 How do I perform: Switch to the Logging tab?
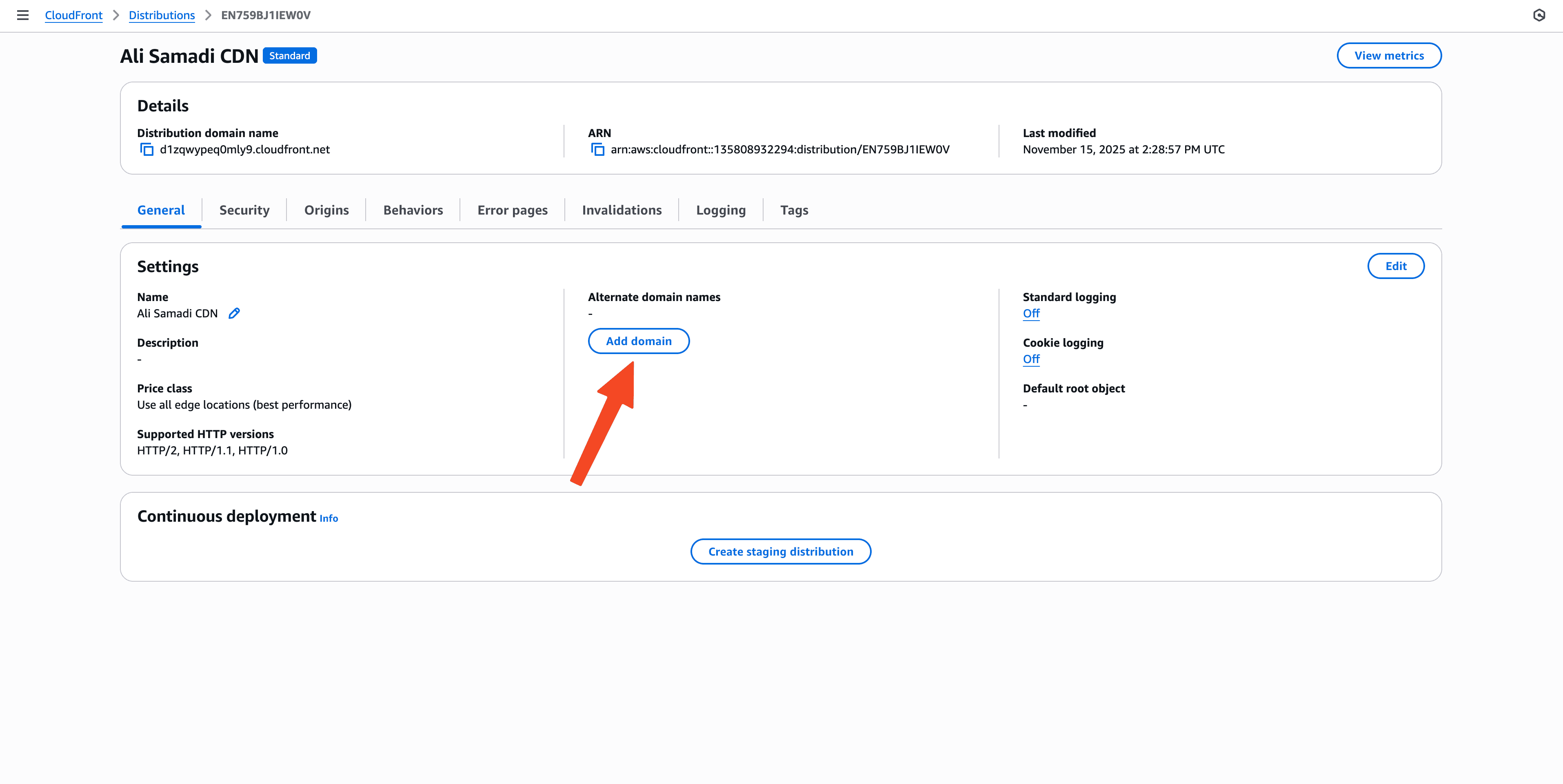coord(721,210)
